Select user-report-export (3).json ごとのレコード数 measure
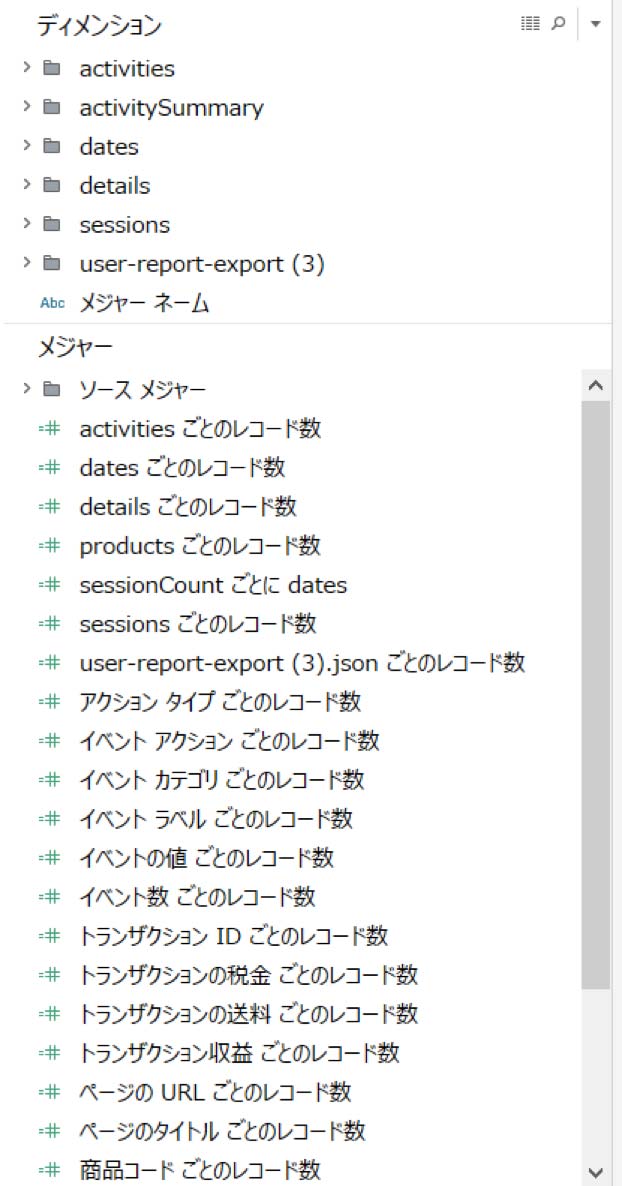The width and height of the screenshot is (622, 1186). 302,663
